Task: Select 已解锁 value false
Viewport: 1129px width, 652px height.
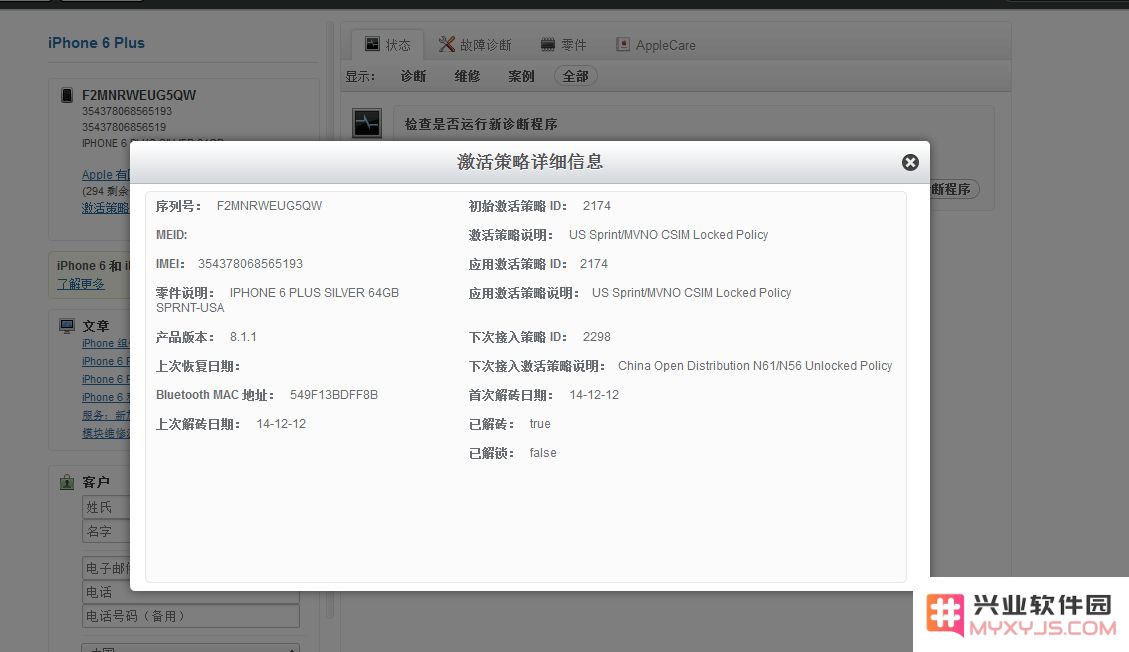Action: point(543,453)
